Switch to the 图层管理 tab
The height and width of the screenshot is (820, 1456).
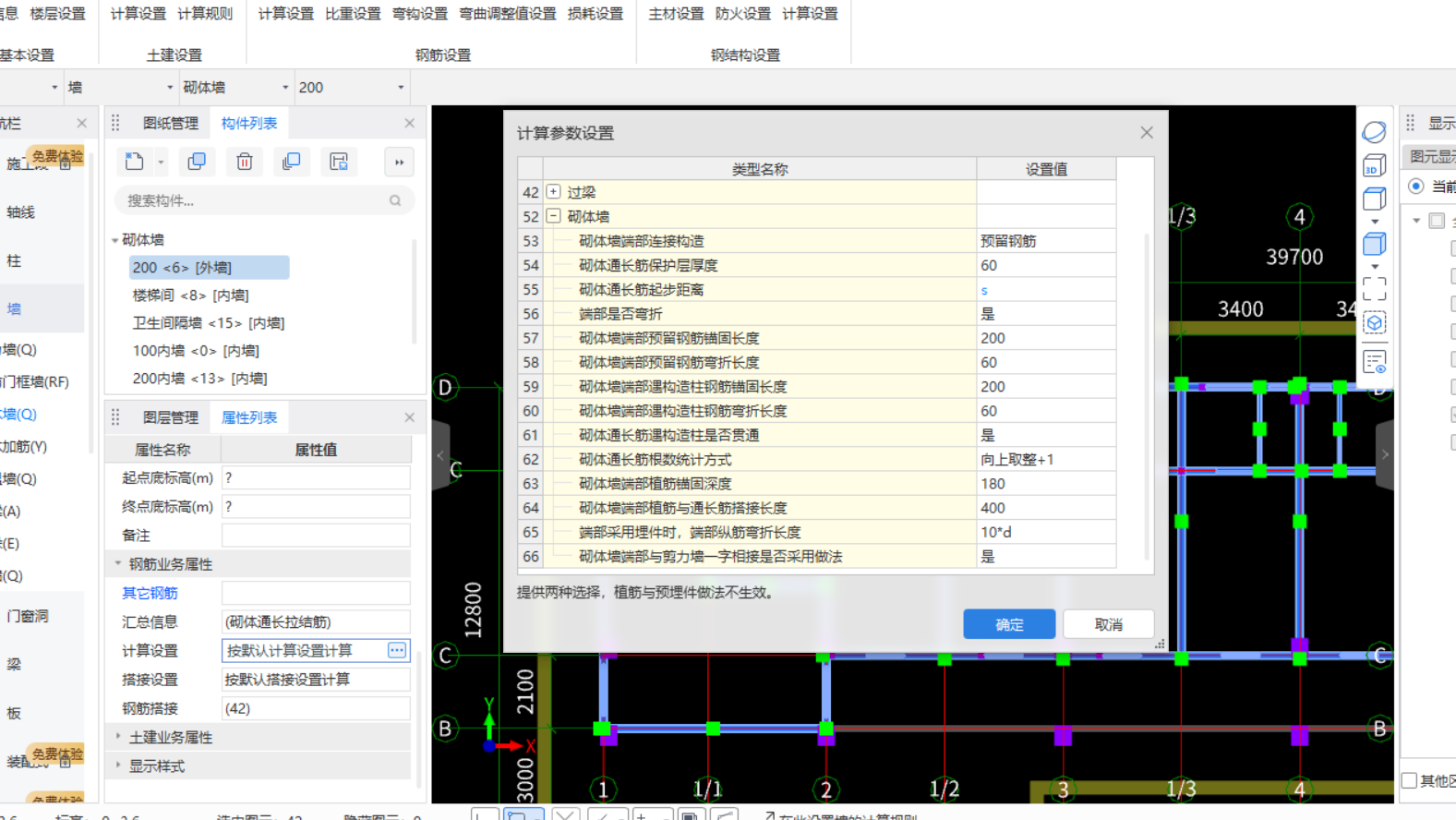(171, 417)
